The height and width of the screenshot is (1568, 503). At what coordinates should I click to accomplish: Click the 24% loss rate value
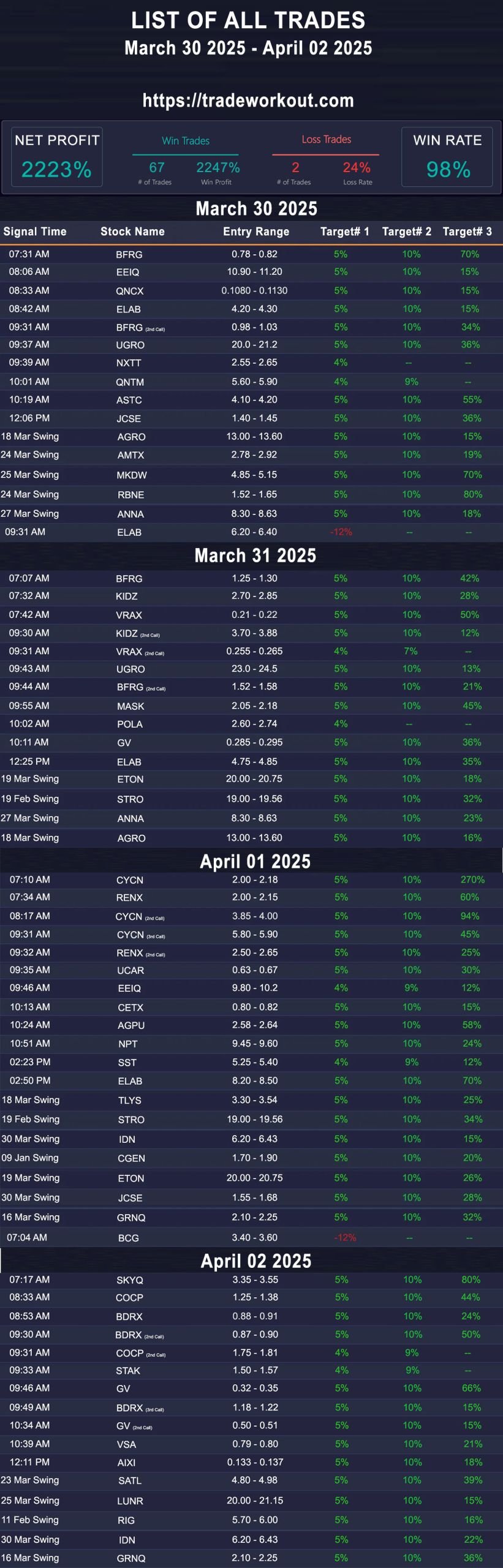357,167
